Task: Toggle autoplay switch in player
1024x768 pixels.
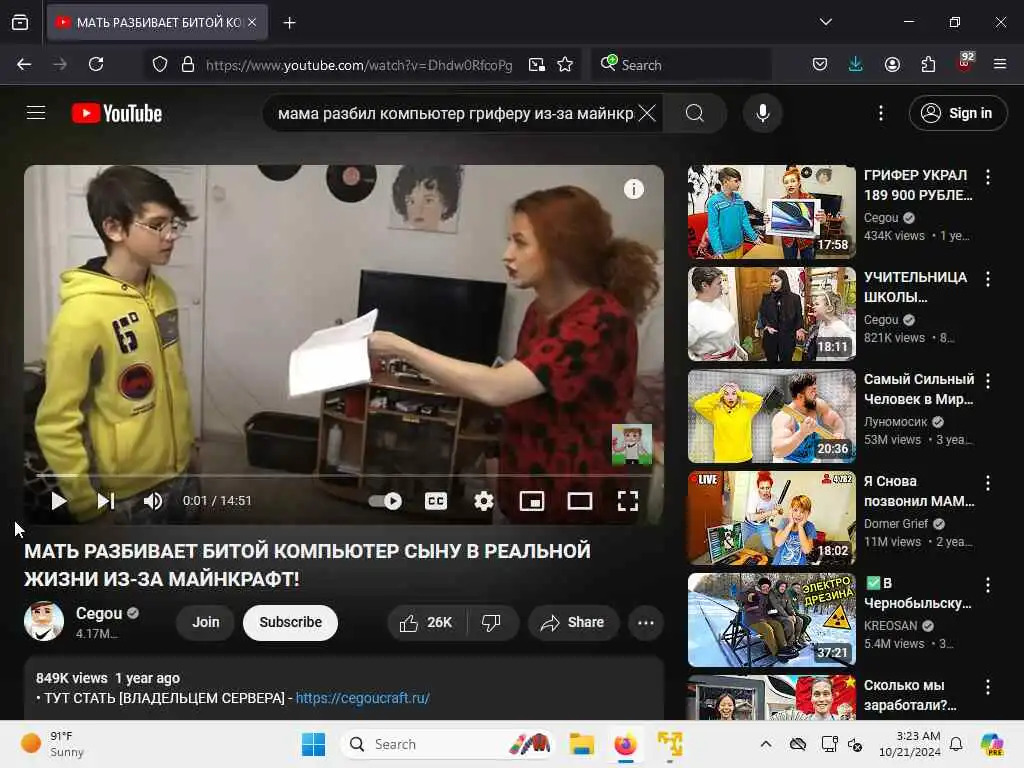Action: pos(385,501)
